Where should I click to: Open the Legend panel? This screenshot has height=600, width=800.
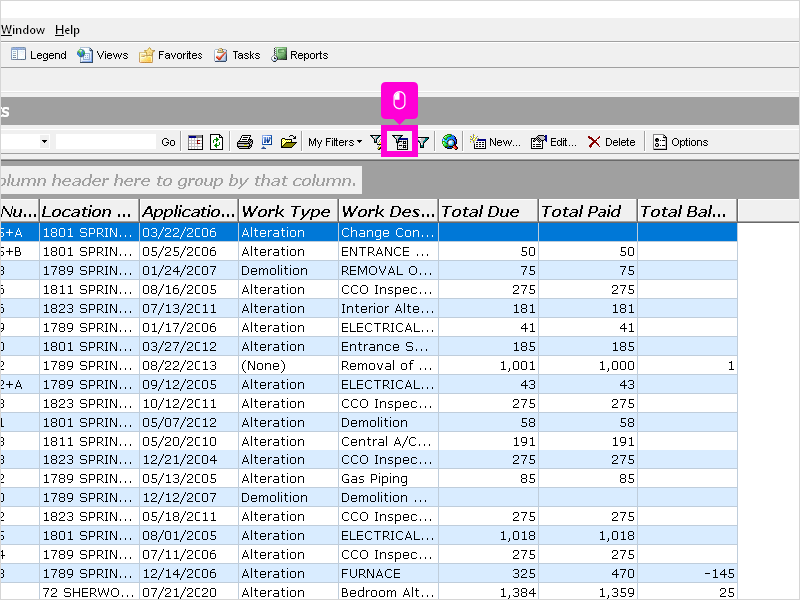[x=39, y=55]
